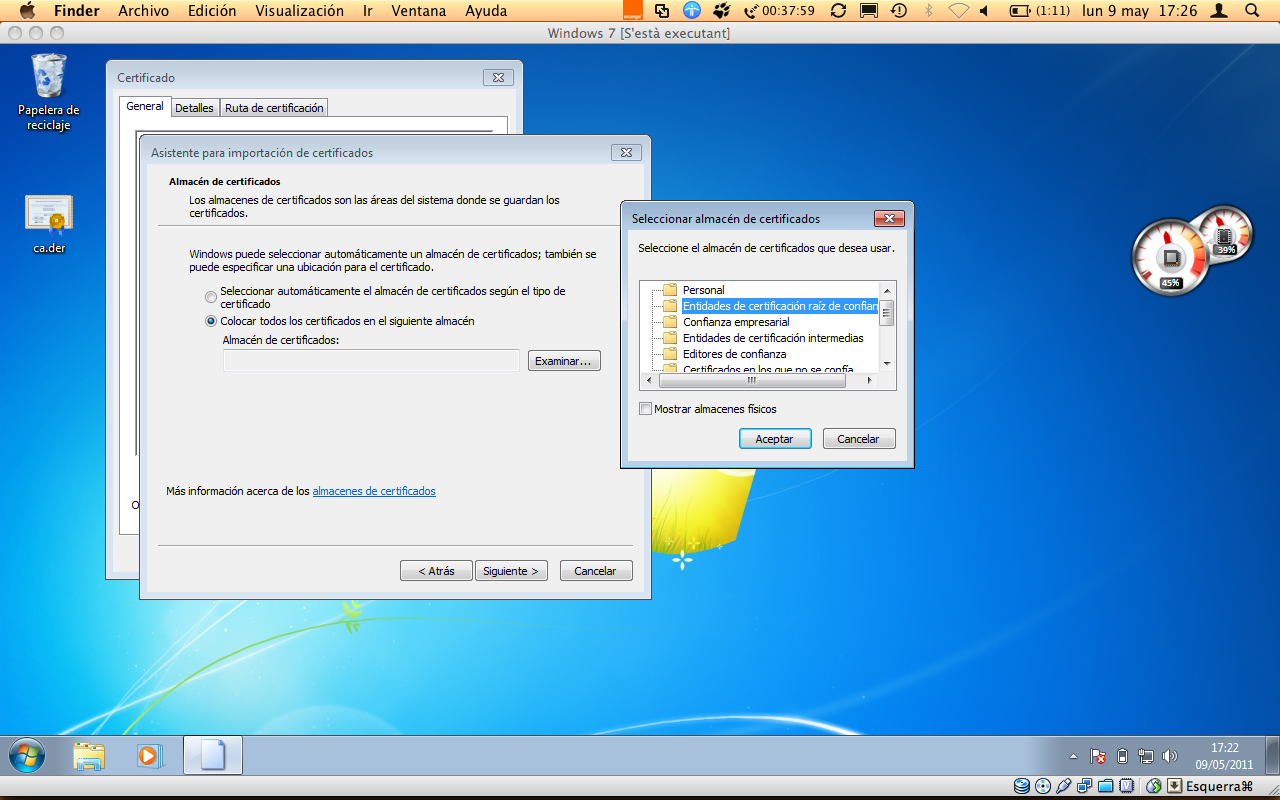Open the Archivo menu
The width and height of the screenshot is (1280, 800).
coord(143,11)
